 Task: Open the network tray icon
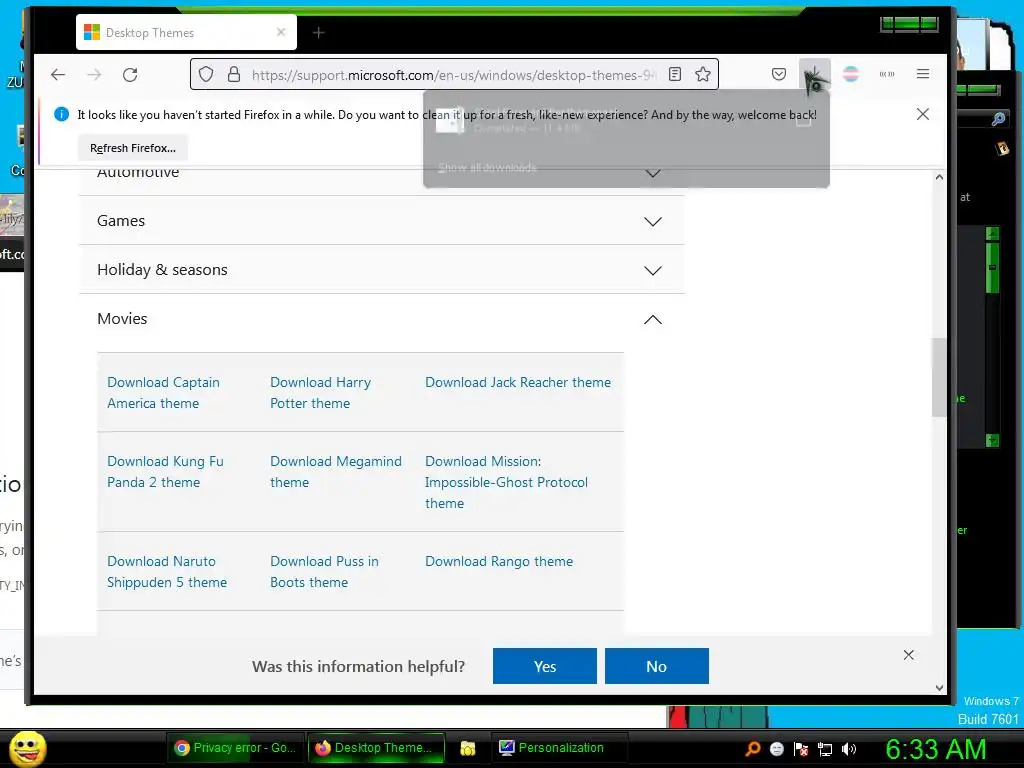(x=825, y=749)
